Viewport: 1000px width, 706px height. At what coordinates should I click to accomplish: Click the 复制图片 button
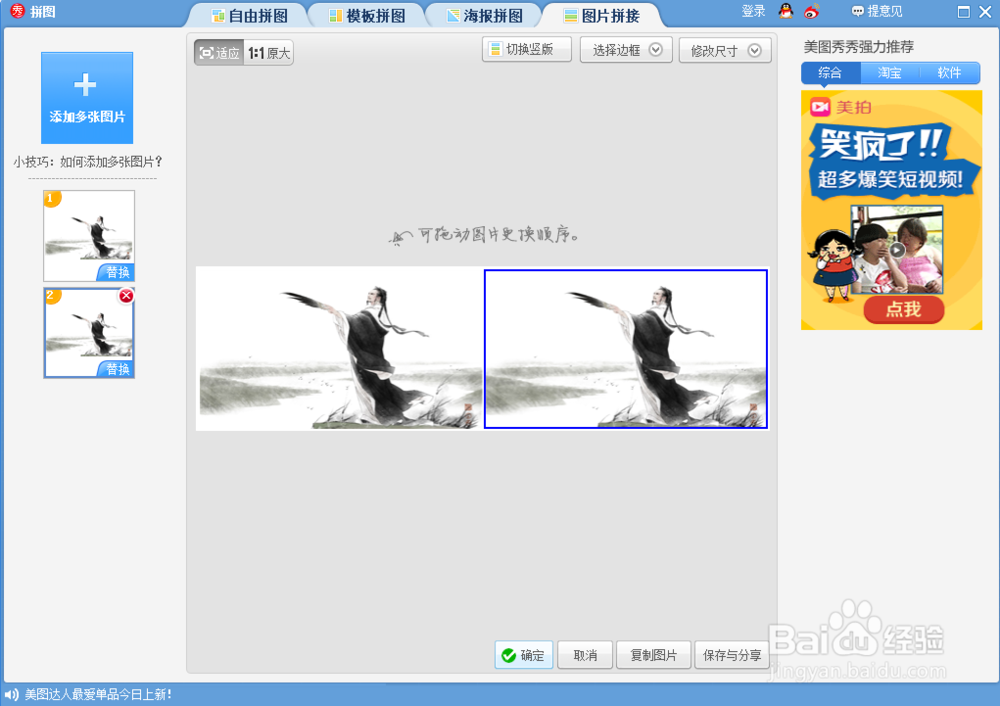click(x=654, y=655)
